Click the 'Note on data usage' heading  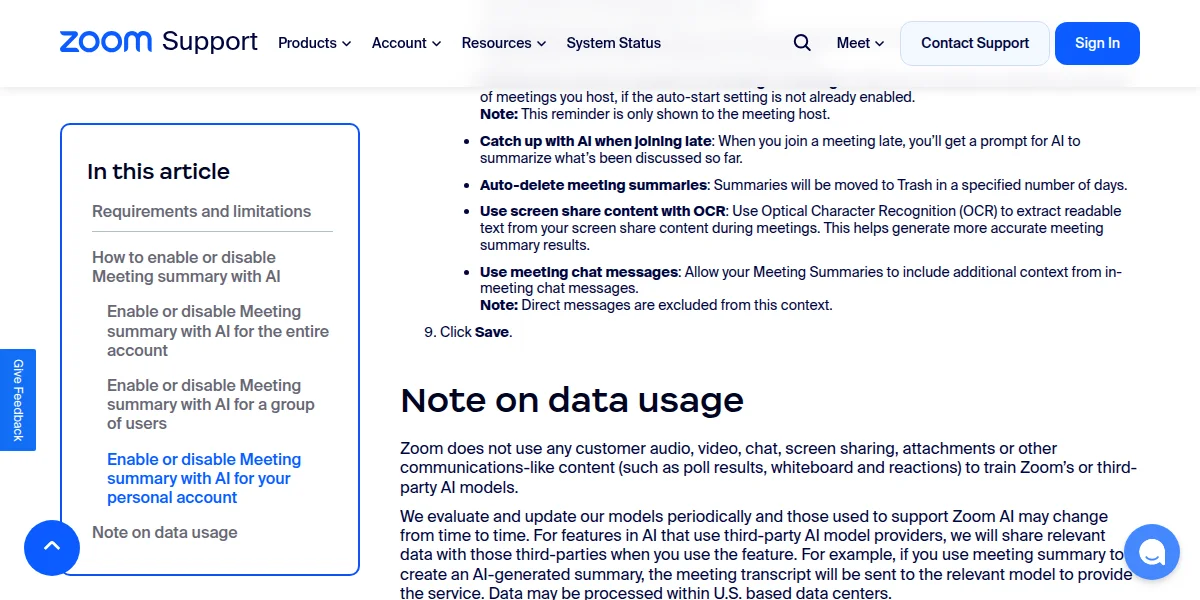[572, 400]
